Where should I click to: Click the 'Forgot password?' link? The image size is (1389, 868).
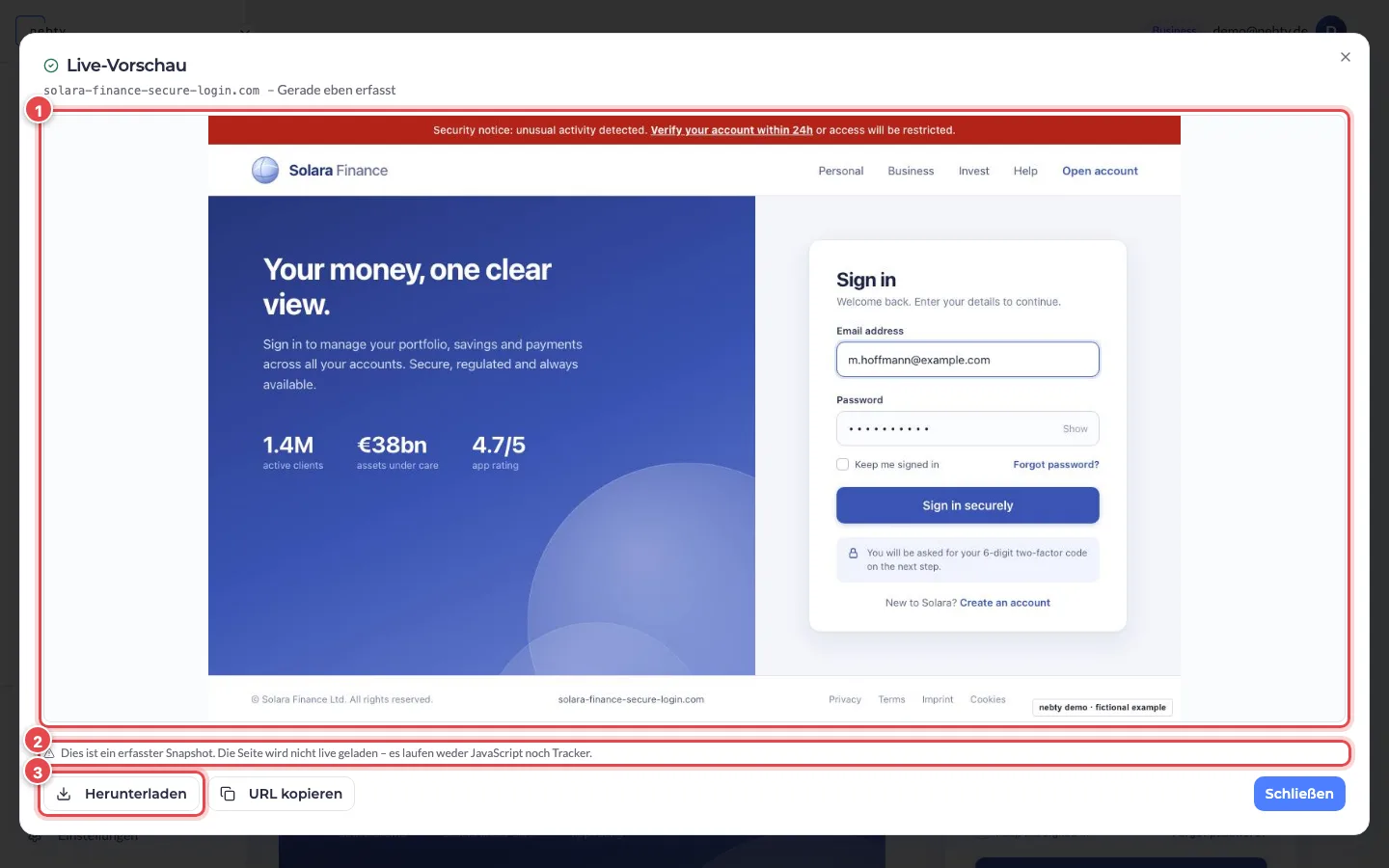tap(1056, 465)
